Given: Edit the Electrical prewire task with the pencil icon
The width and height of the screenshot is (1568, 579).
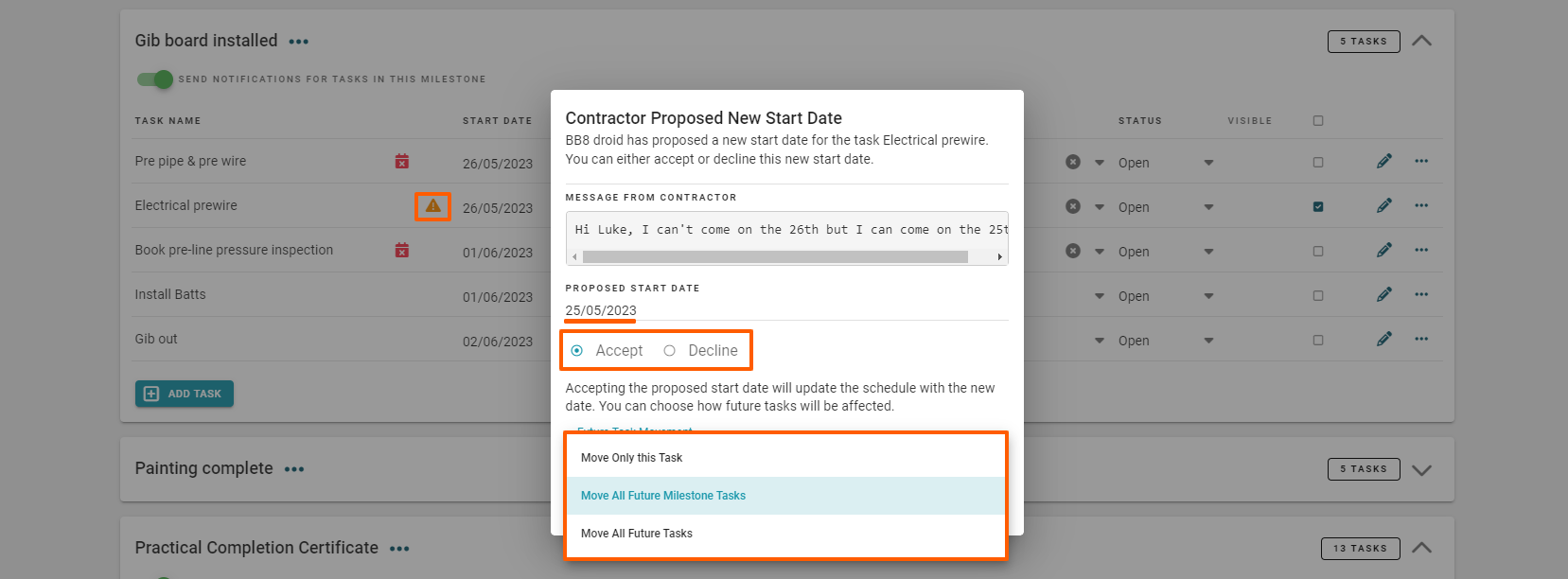Looking at the screenshot, I should pos(1383,206).
